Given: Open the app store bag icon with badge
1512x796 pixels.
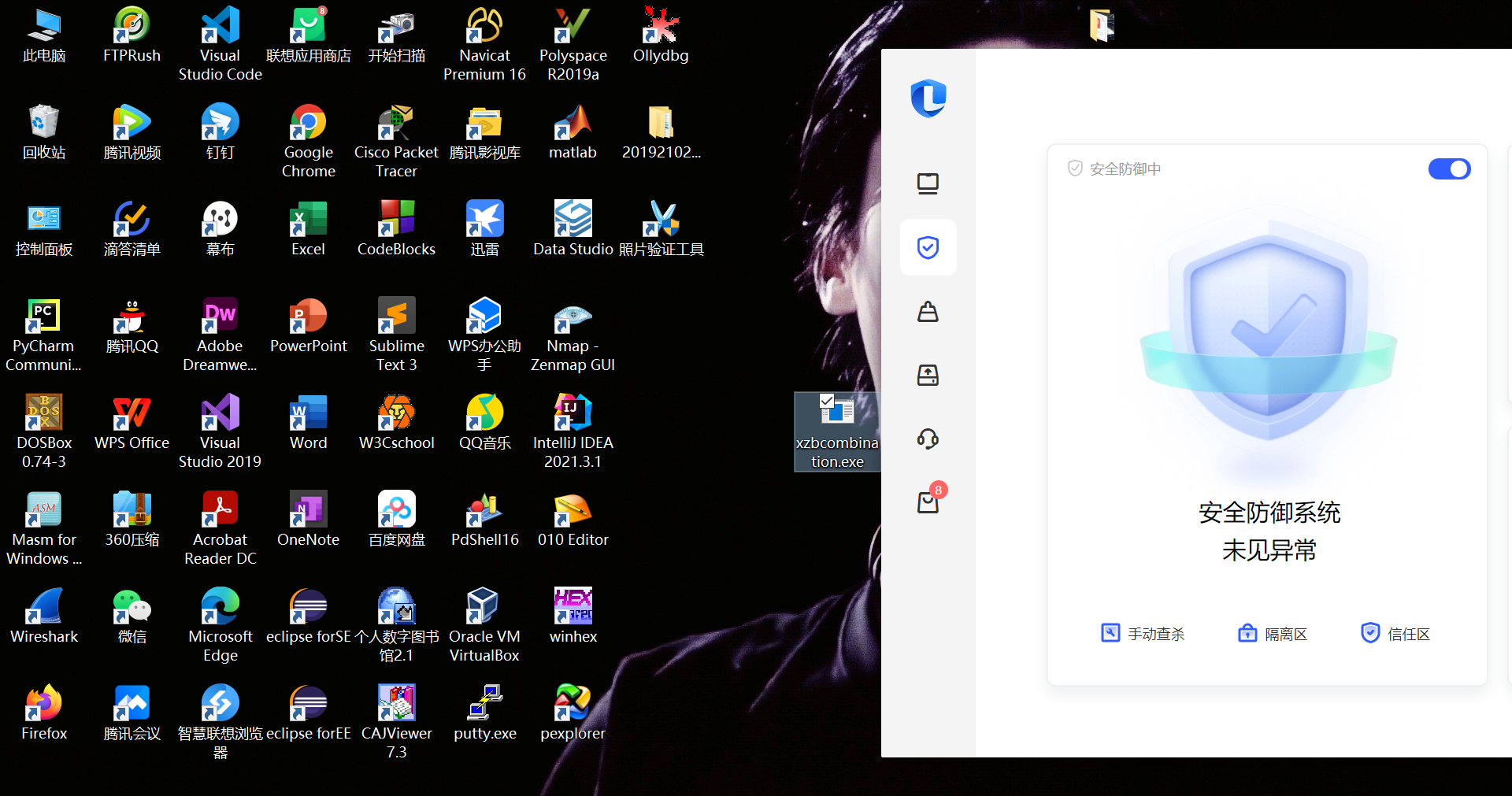Looking at the screenshot, I should (x=929, y=501).
